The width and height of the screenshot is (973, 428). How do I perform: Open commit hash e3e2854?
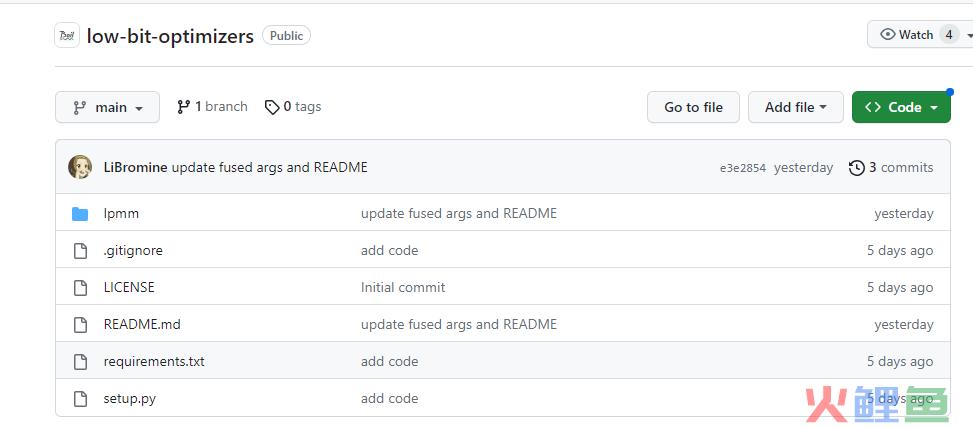(742, 168)
